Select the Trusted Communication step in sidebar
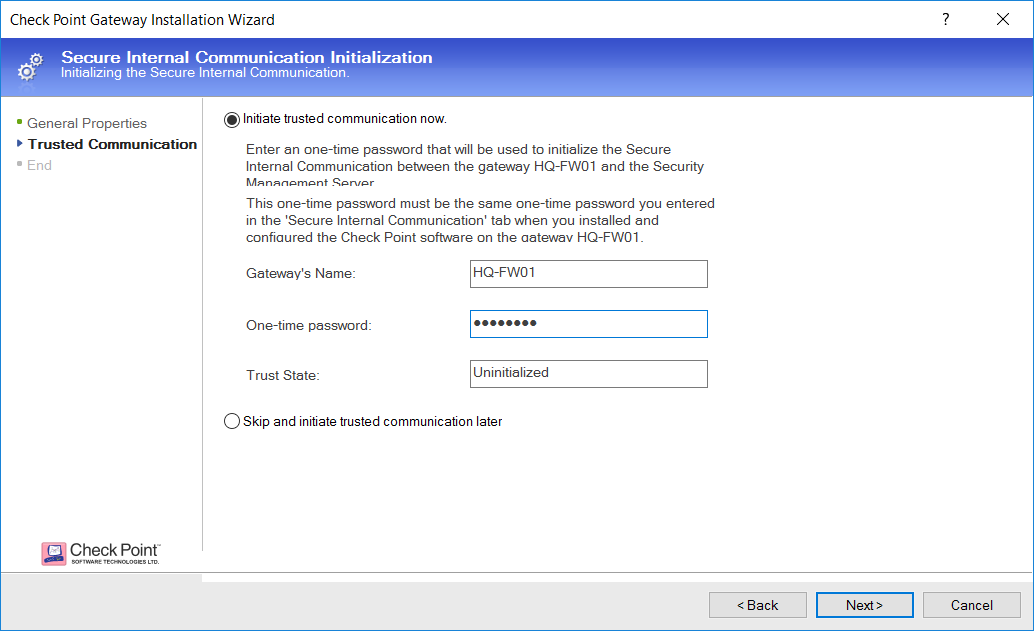The width and height of the screenshot is (1034, 631). tap(112, 144)
